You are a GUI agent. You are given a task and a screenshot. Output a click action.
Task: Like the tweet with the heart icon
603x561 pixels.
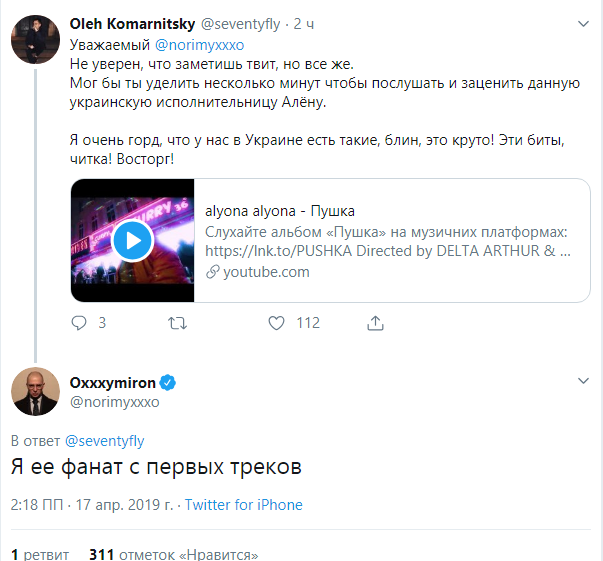pos(277,323)
